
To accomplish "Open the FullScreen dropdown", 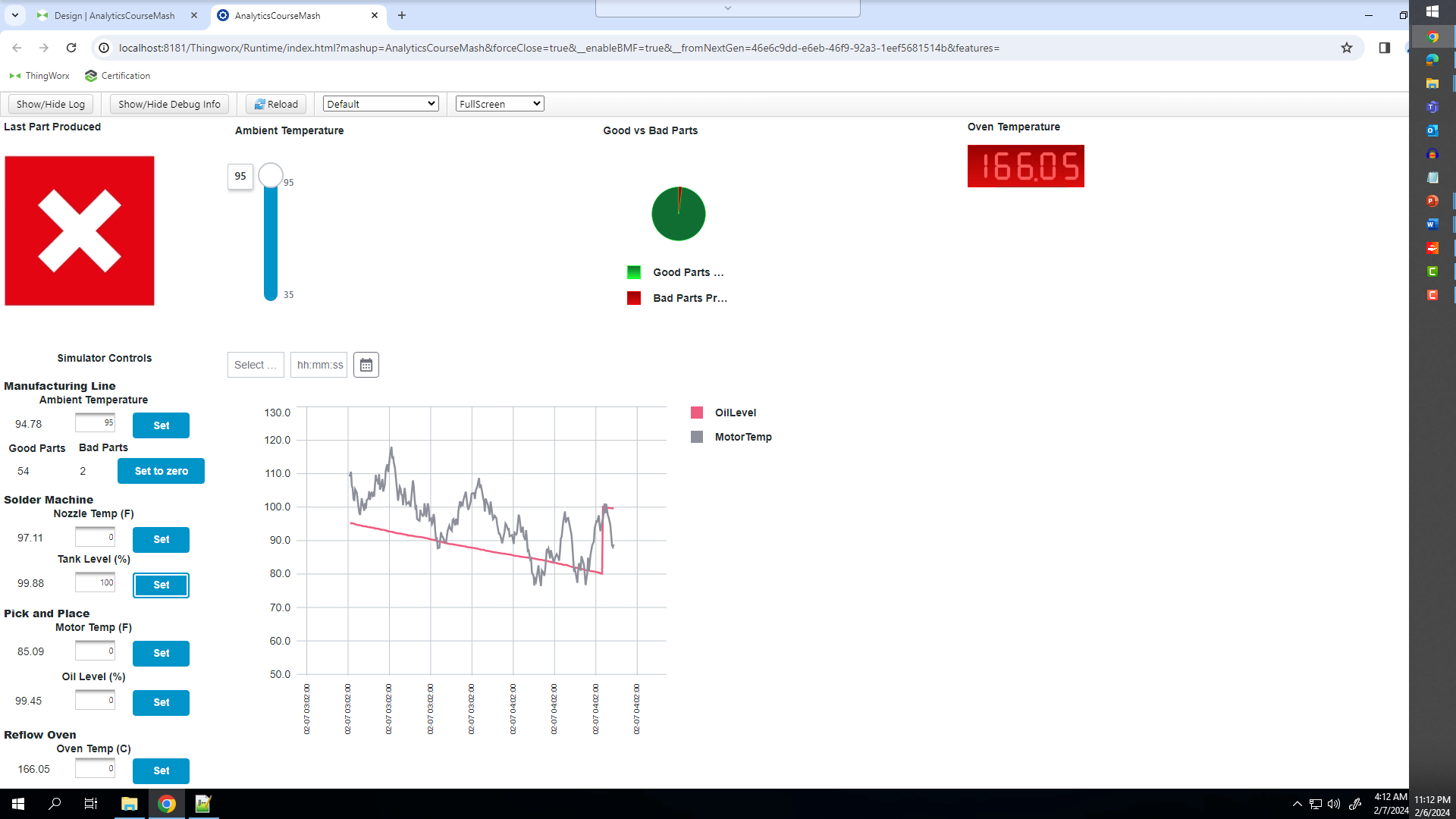I will pos(500,104).
